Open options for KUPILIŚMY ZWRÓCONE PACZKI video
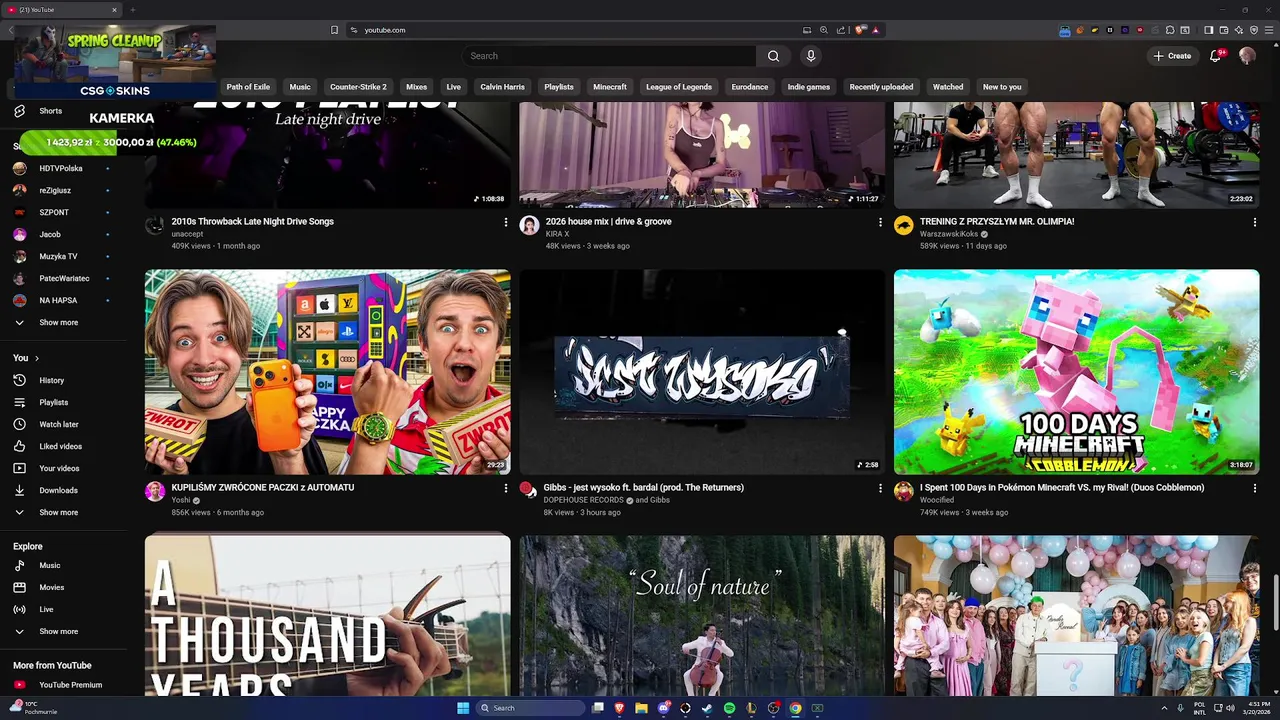 coord(506,488)
